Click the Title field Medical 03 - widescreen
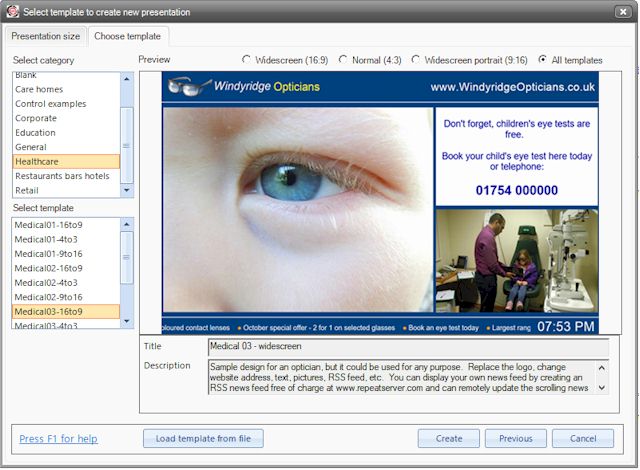Image resolution: width=640 pixels, height=470 pixels. pos(408,347)
